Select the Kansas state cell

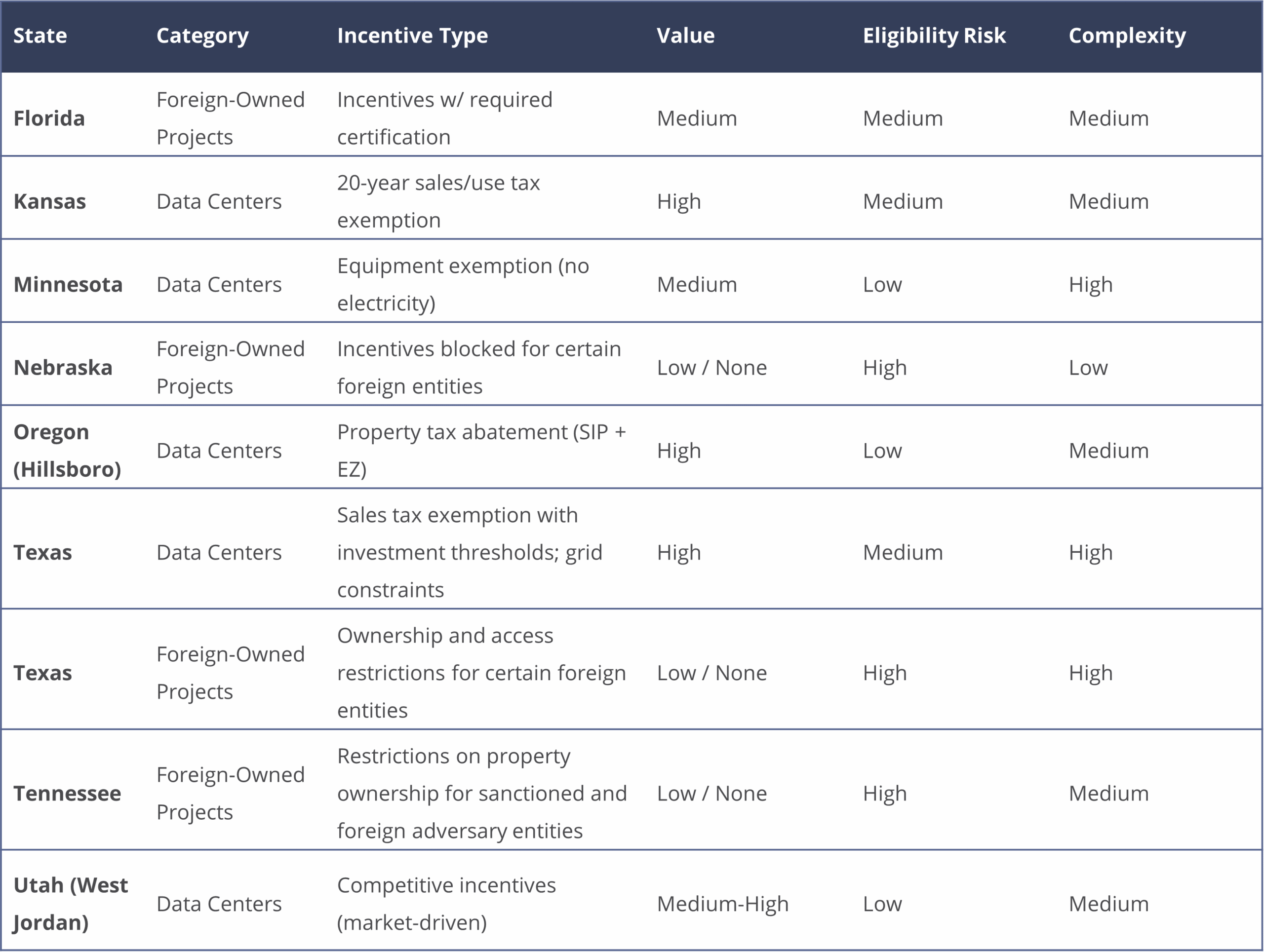click(50, 201)
